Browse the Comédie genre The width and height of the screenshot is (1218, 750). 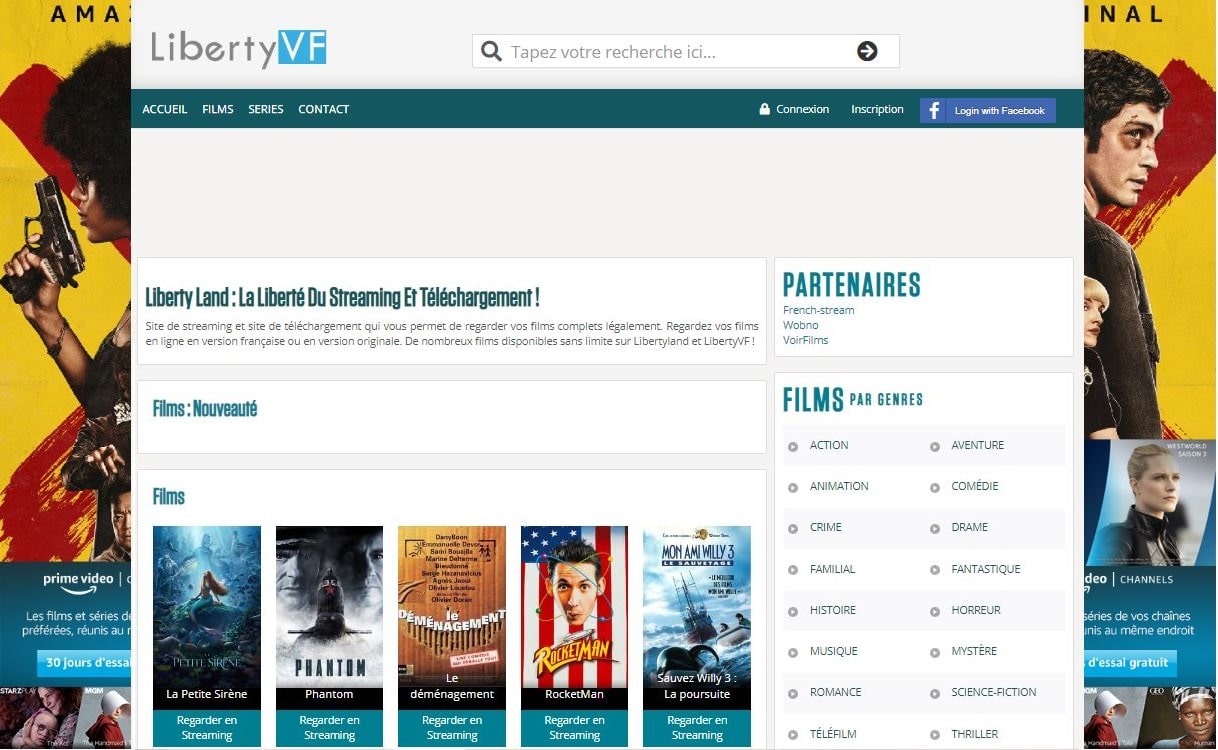975,486
